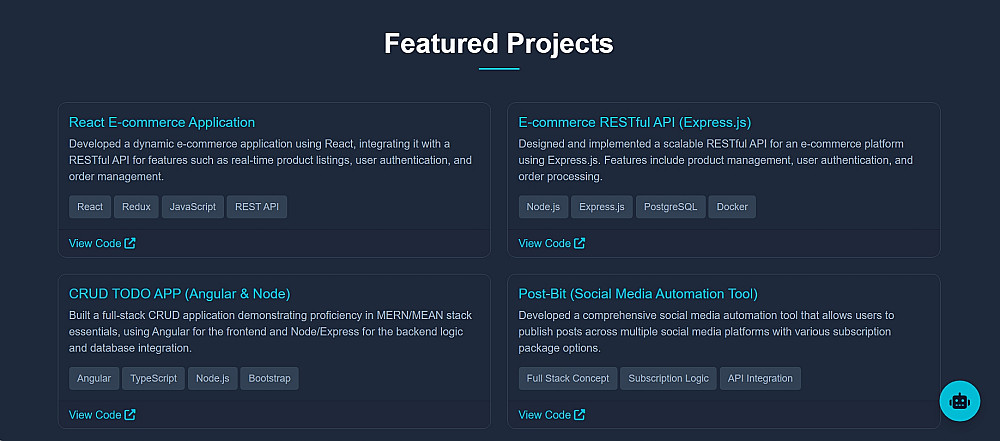Select the Subscription Logic tag
The width and height of the screenshot is (1000, 441).
[668, 378]
